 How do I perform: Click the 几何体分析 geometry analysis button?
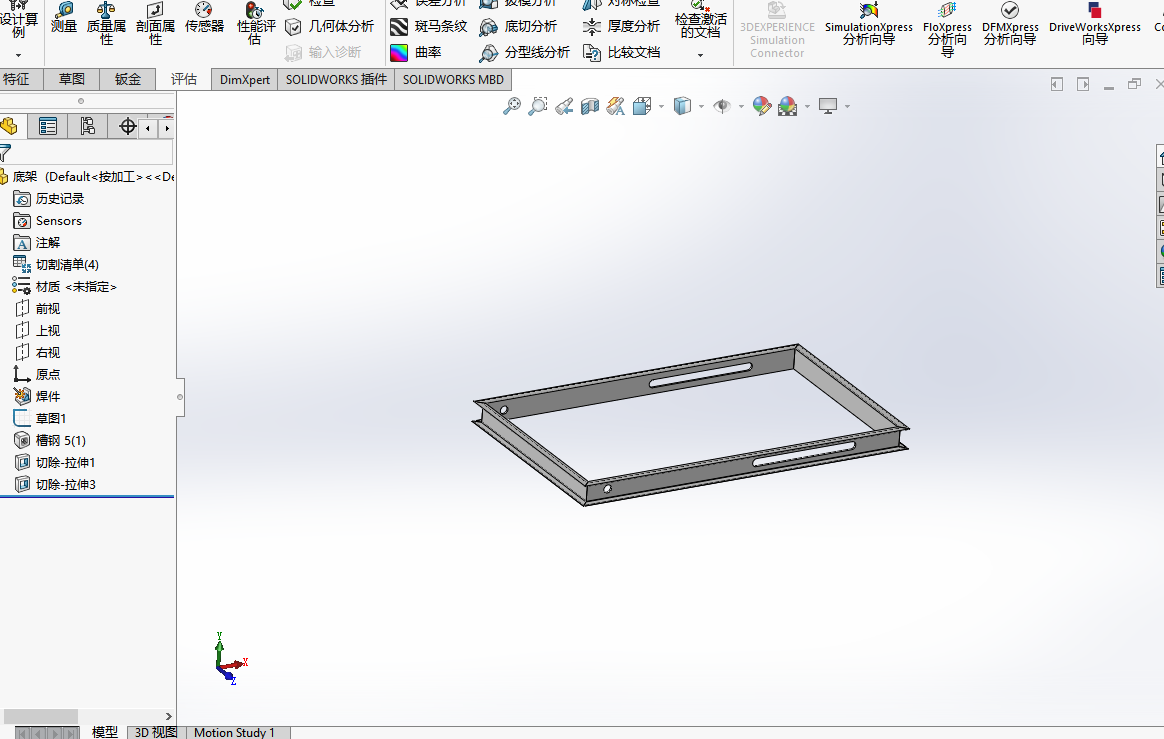[x=330, y=27]
